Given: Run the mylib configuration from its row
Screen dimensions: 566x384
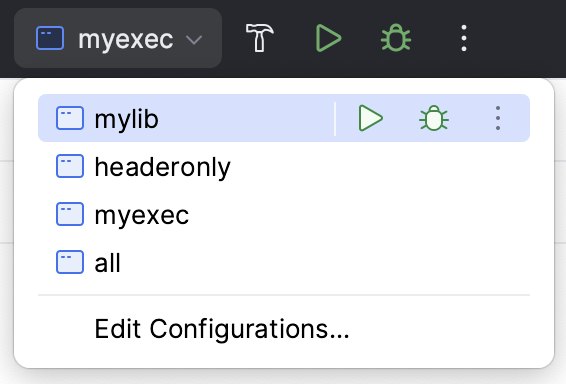Looking at the screenshot, I should [370, 118].
